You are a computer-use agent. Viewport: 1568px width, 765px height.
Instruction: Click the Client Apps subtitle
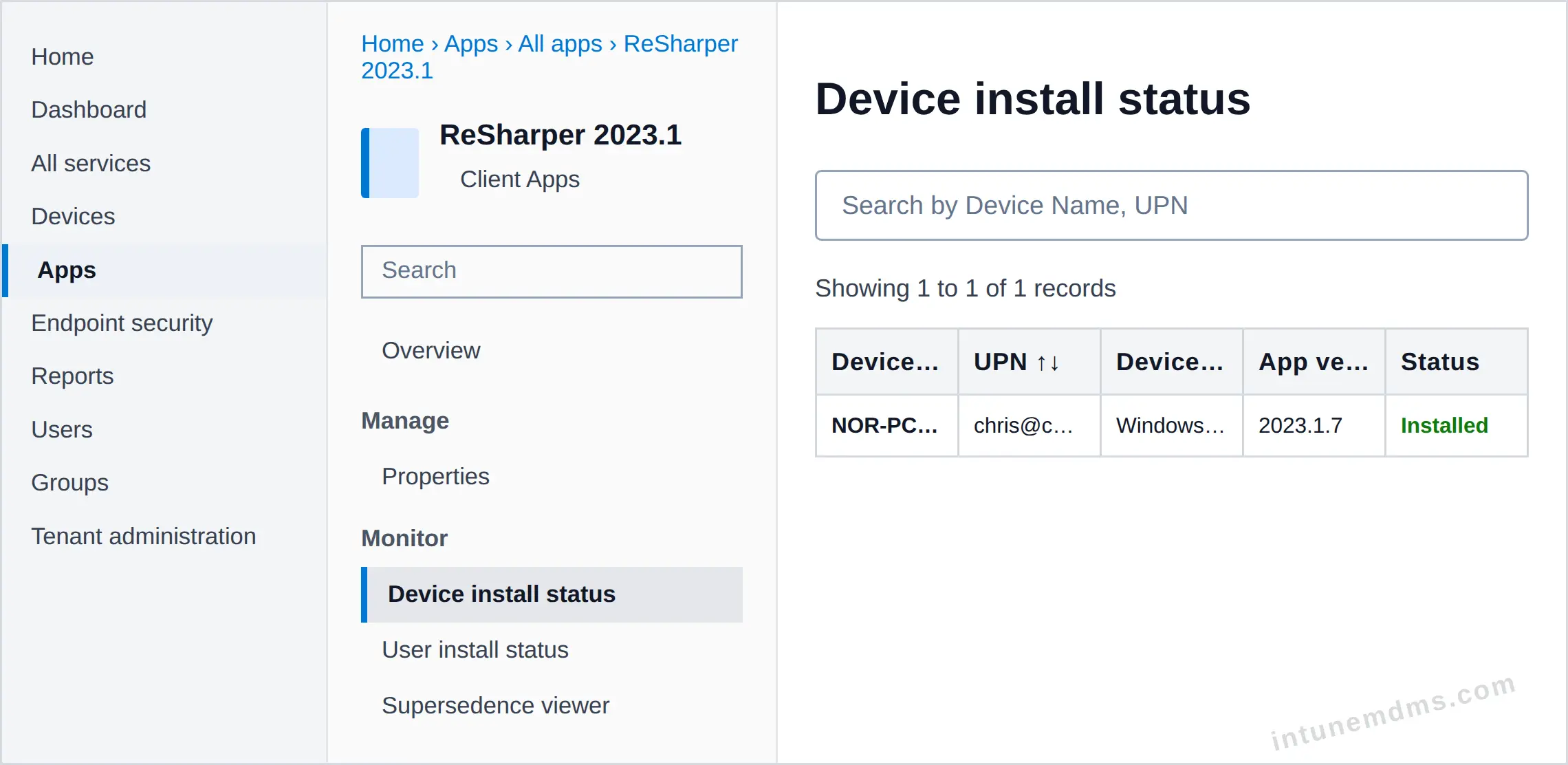(x=519, y=179)
